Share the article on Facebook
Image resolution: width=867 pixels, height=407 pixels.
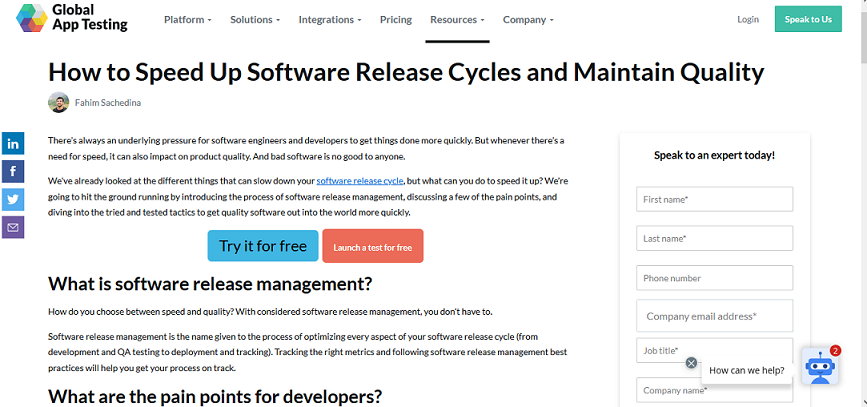pyautogui.click(x=13, y=172)
